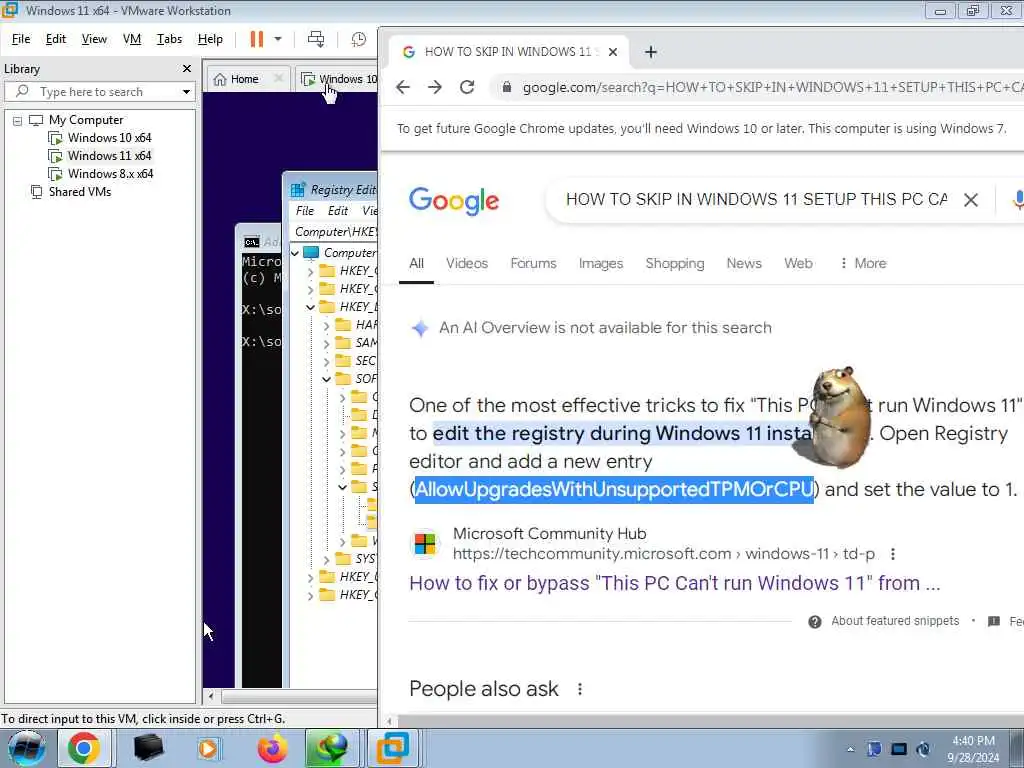Screen dimensions: 1024x768
Task: Click the voice search microphone icon
Action: [x=1017, y=200]
